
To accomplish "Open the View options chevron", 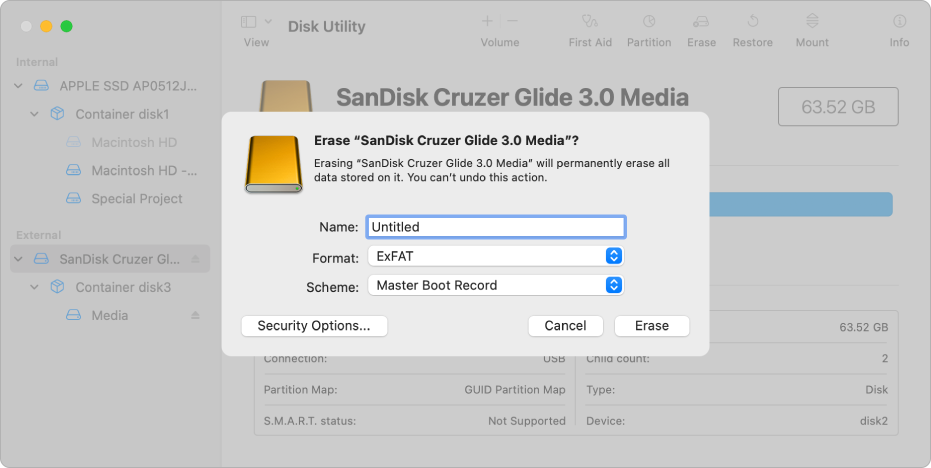I will pos(268,21).
